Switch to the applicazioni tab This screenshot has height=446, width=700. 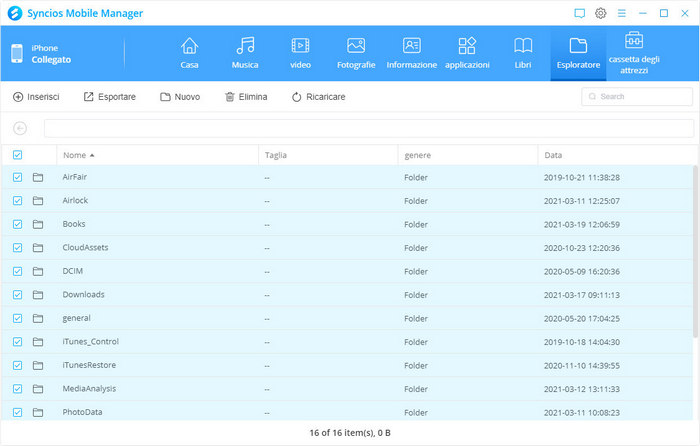[x=467, y=54]
